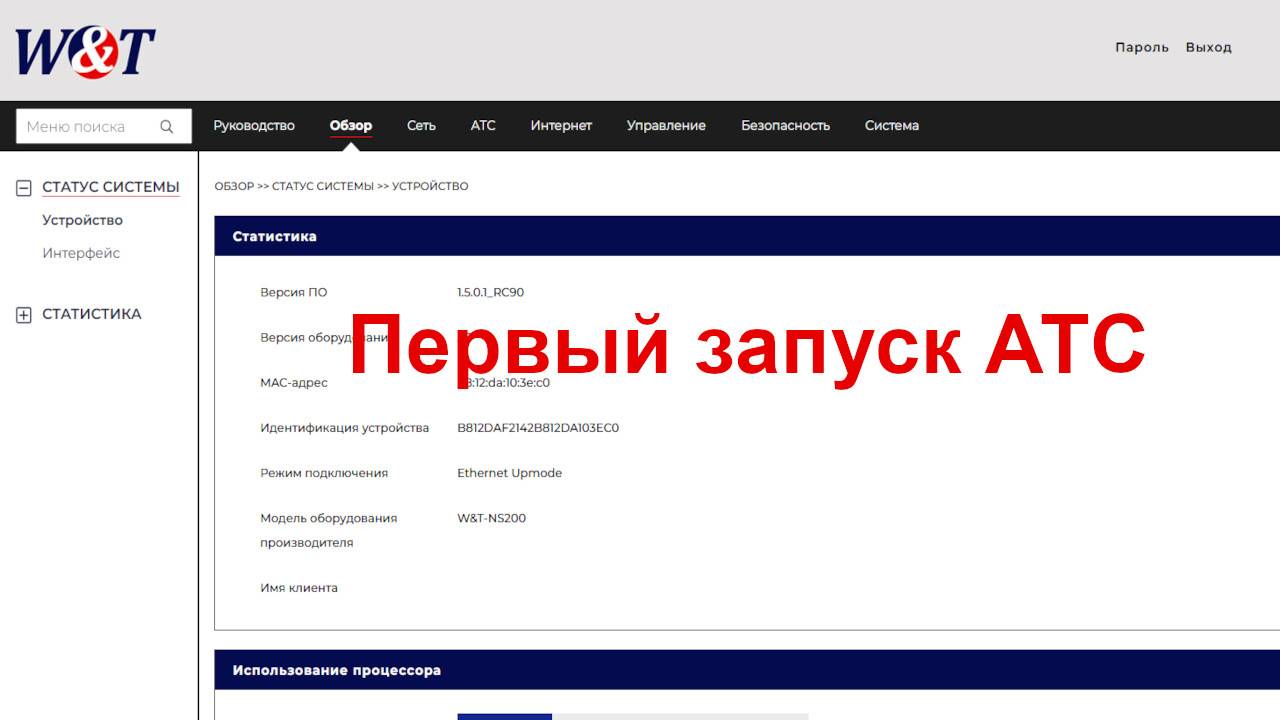Click the search magnifier icon
1280x720 pixels.
coord(167,127)
